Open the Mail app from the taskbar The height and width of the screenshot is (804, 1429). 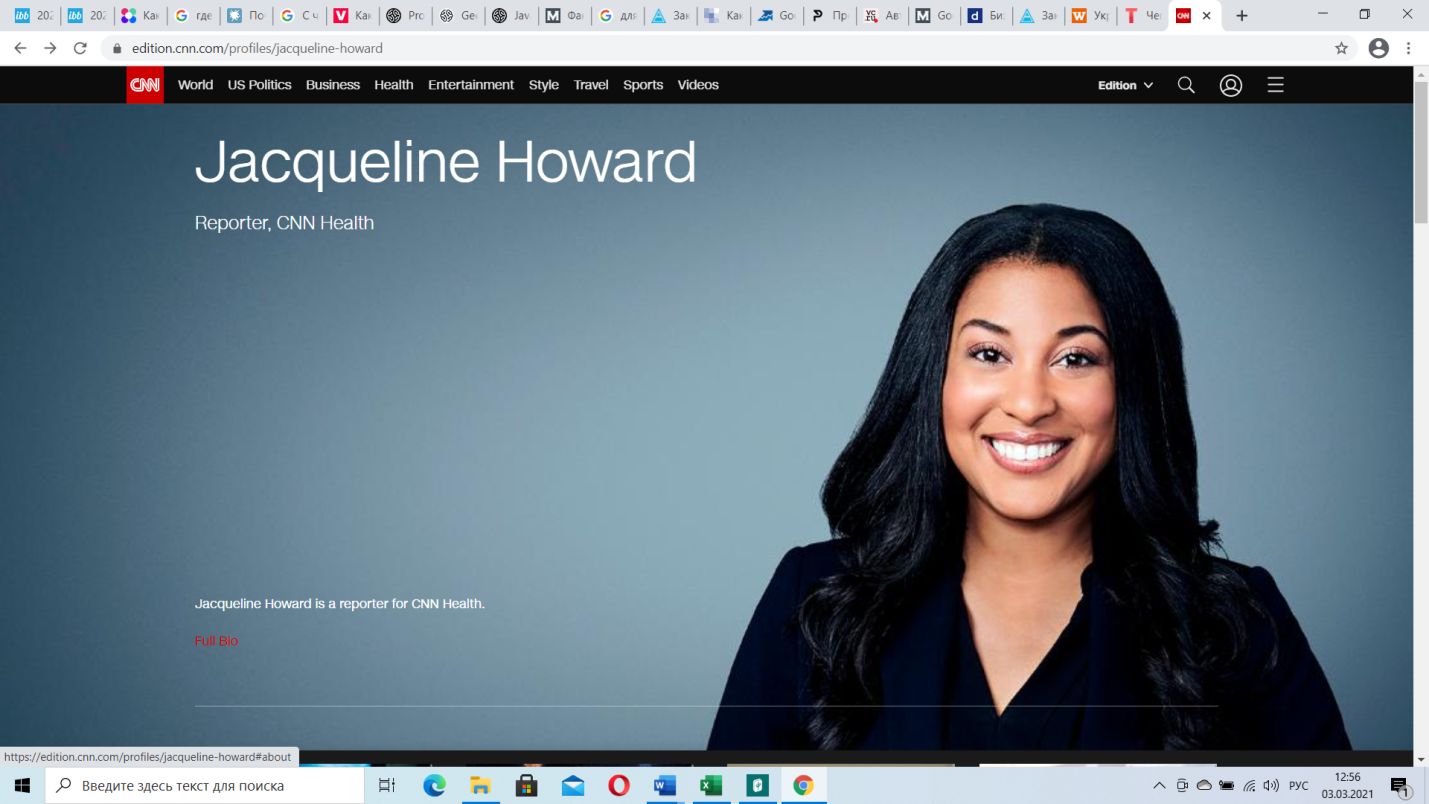coord(573,786)
